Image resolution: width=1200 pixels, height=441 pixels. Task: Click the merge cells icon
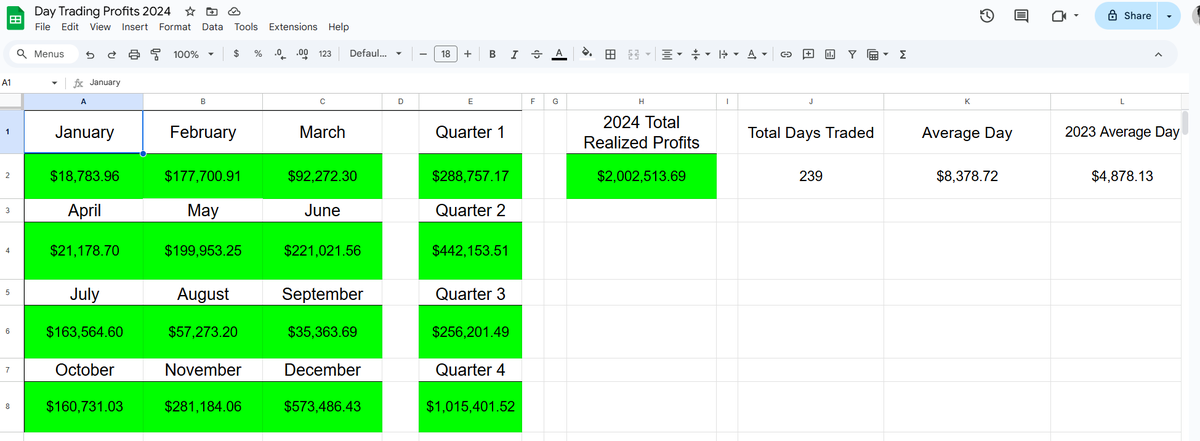(x=633, y=54)
